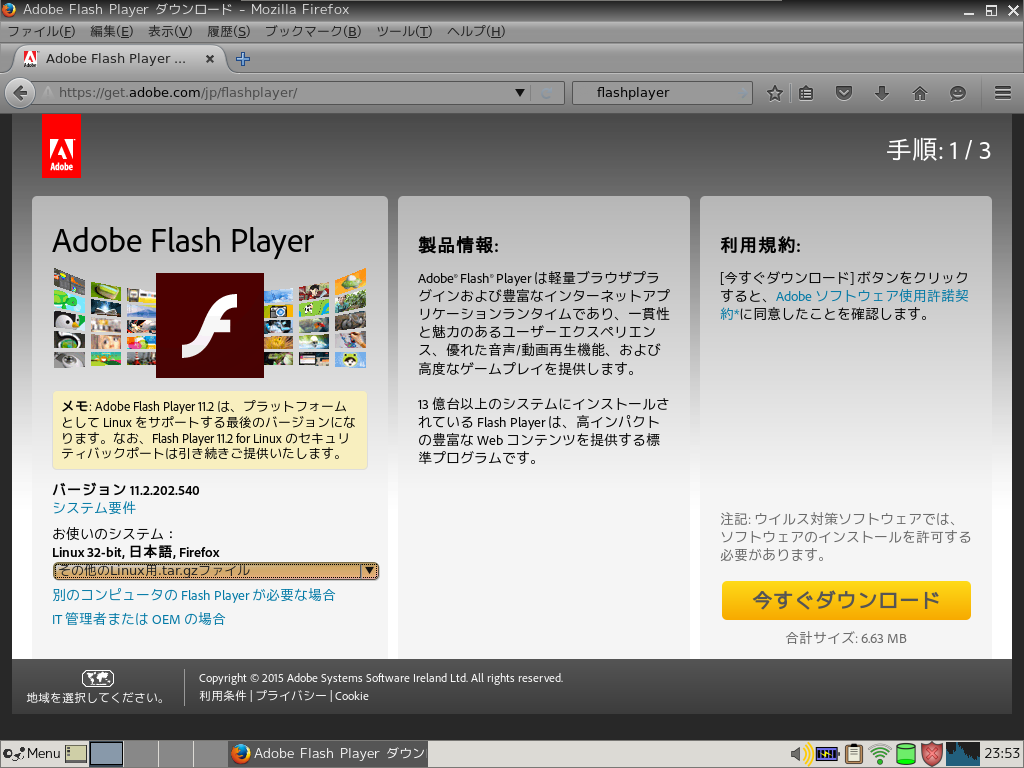Open the 編集(E) menu

[111, 31]
